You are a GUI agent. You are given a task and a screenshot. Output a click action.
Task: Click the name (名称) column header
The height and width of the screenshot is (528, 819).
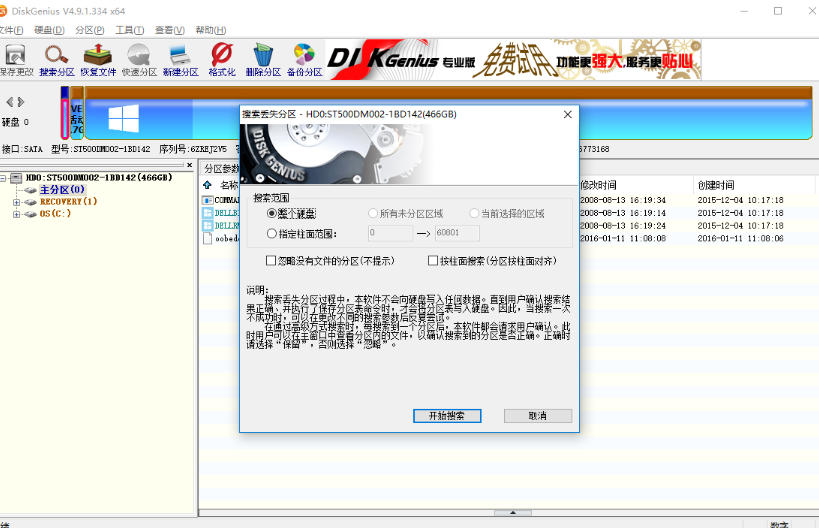[x=229, y=185]
